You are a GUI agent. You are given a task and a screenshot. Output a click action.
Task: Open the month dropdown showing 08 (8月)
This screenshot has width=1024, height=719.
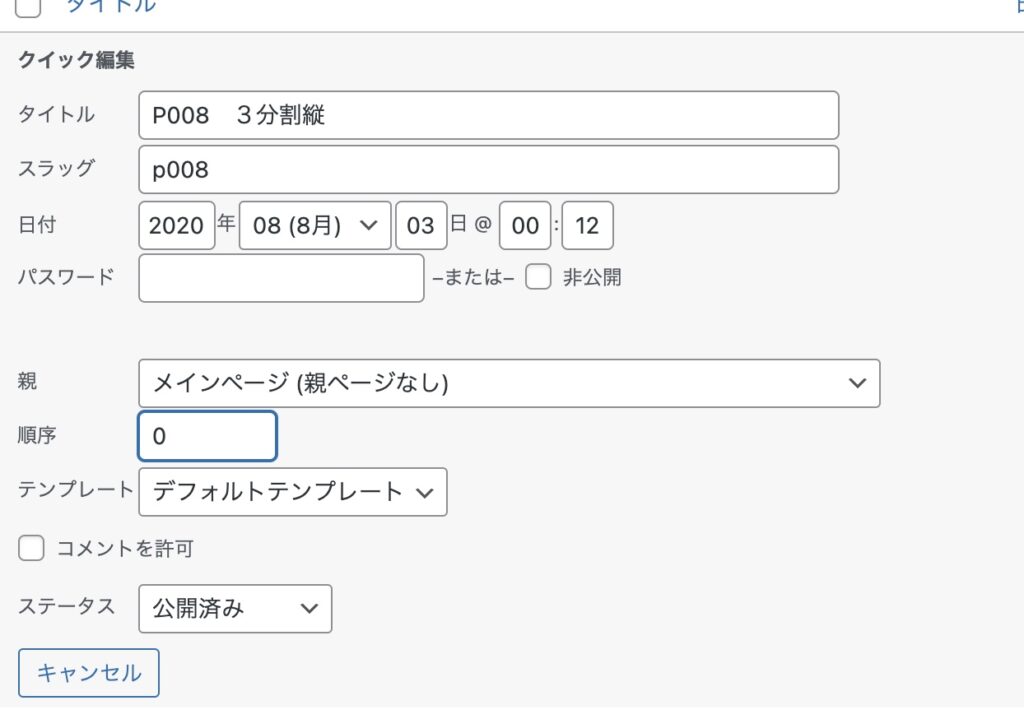click(x=315, y=226)
